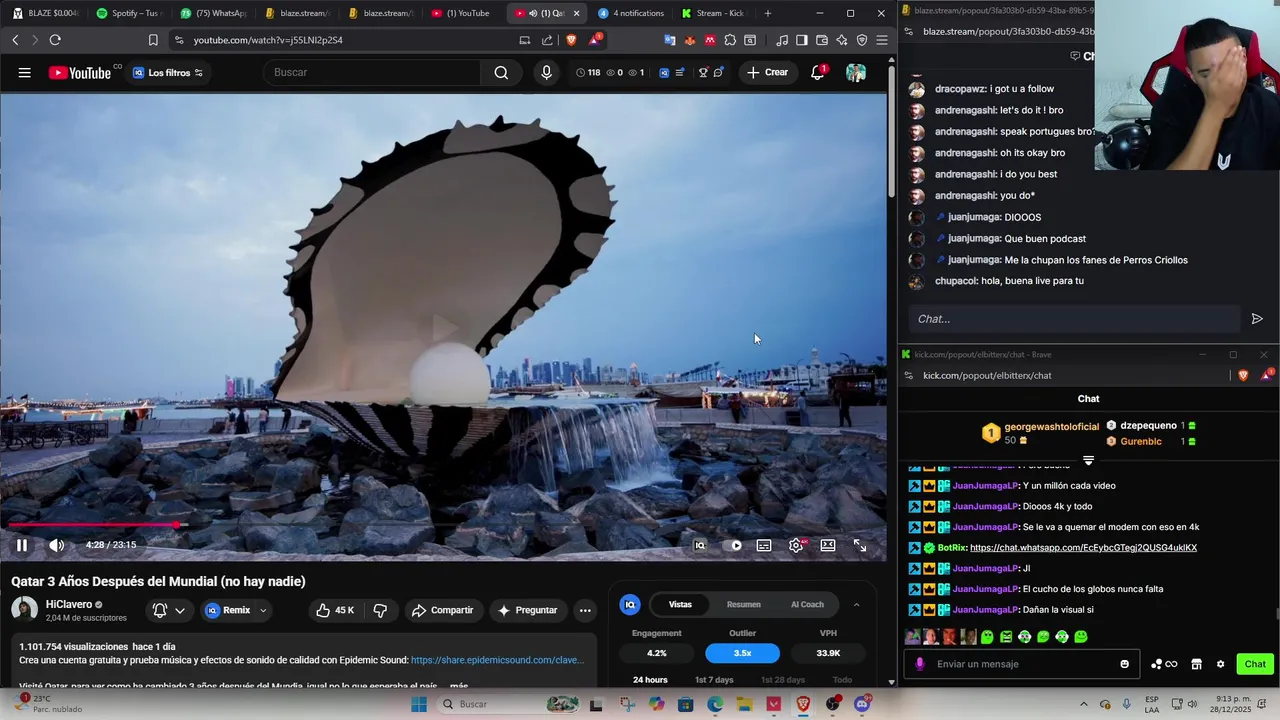Open YouTube notifications bell

point(817,72)
